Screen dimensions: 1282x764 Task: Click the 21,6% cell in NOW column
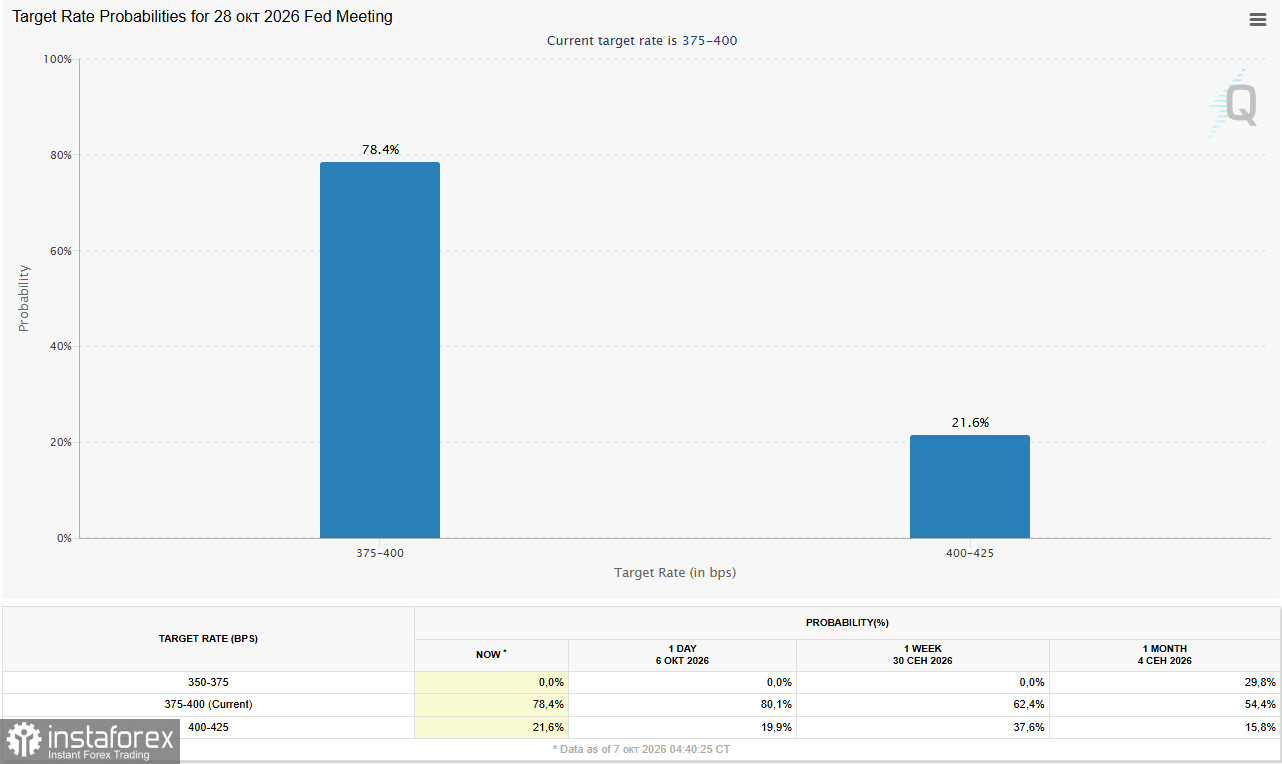coord(491,727)
